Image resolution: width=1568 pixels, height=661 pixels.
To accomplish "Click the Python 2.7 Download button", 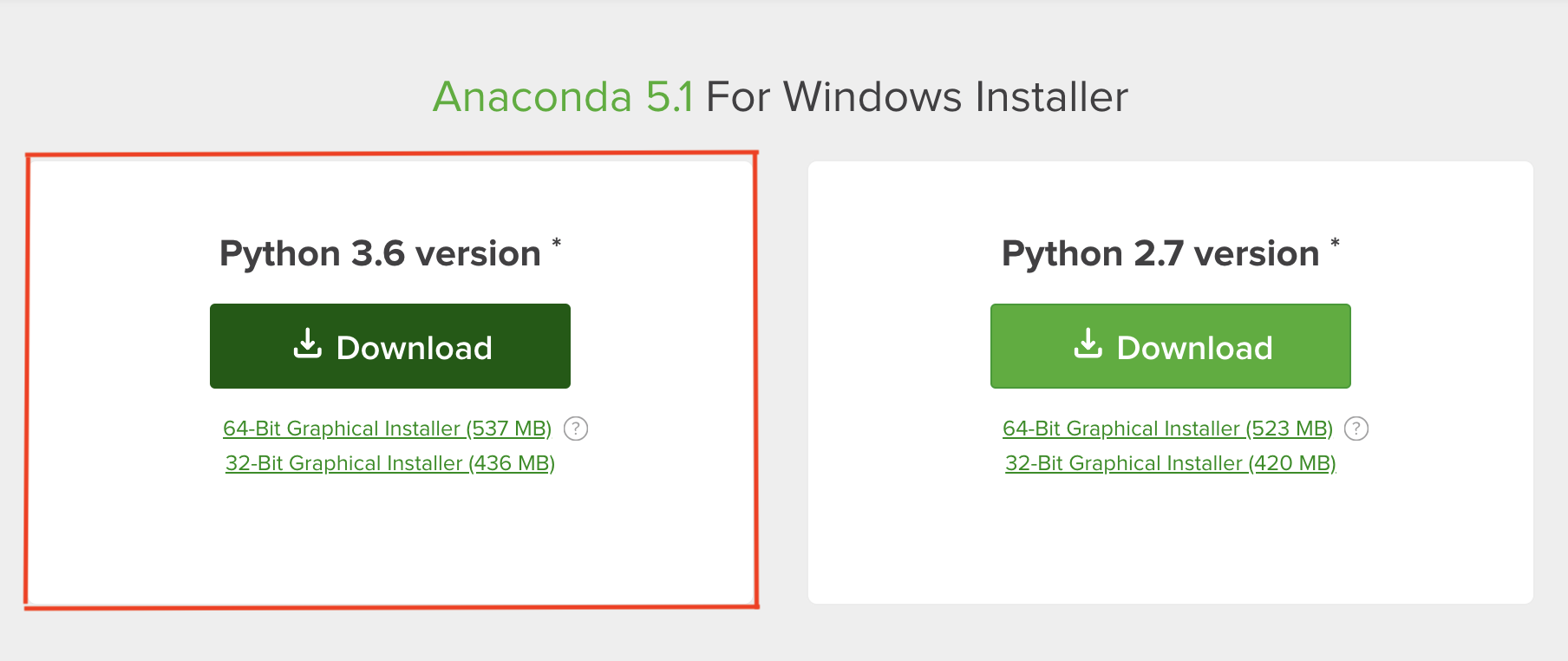I will (x=1170, y=346).
